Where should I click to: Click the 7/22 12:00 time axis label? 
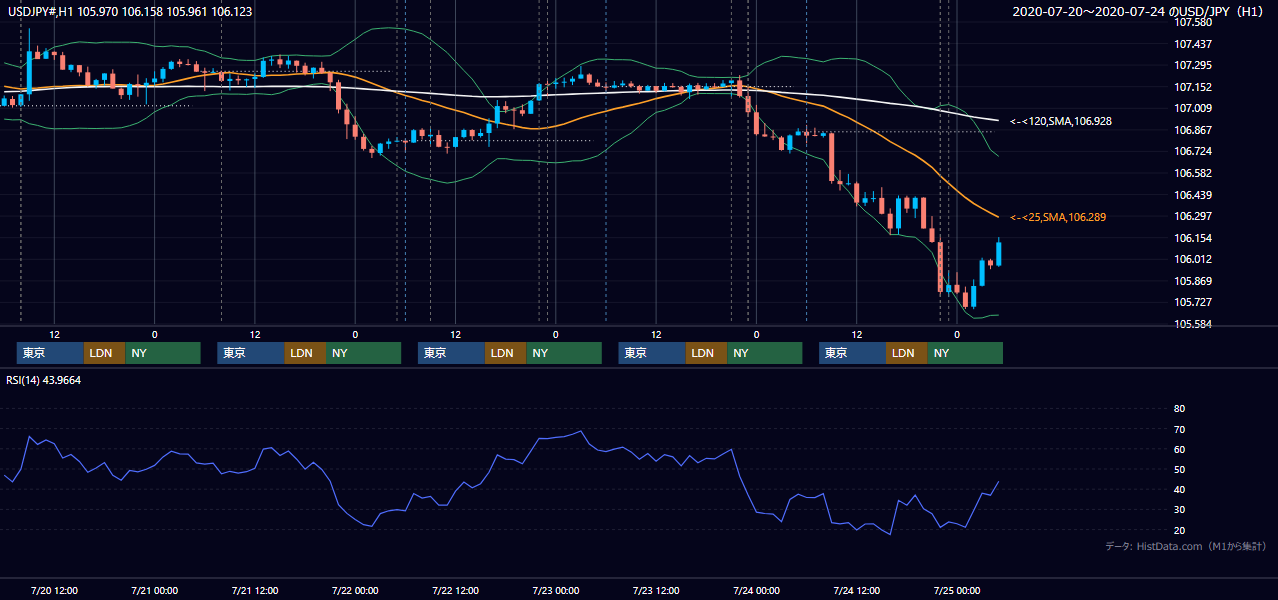point(455,590)
